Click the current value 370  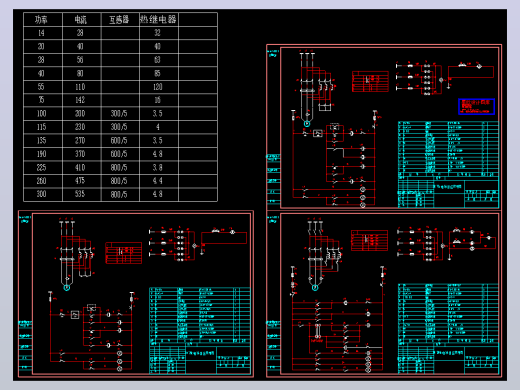(x=80, y=154)
